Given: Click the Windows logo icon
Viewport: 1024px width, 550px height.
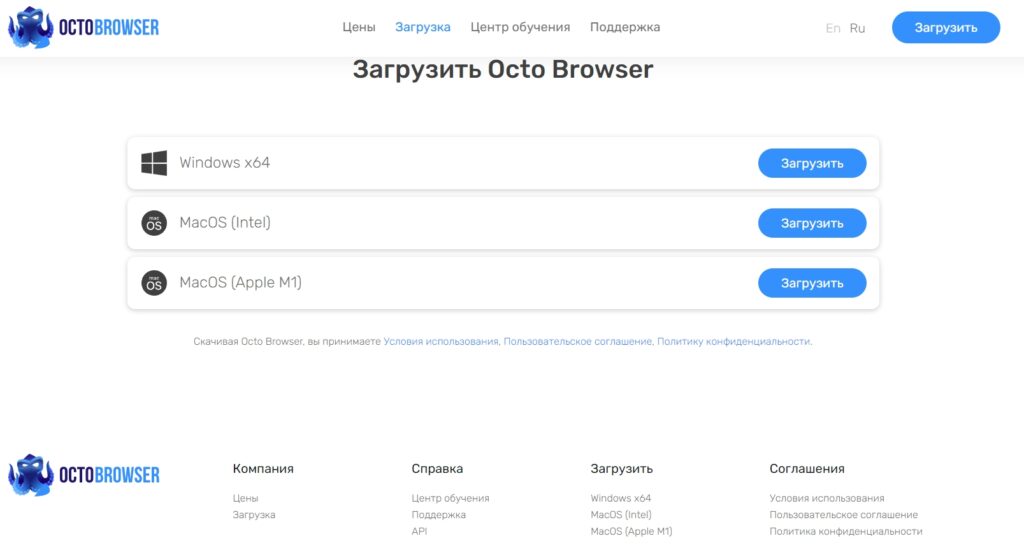Looking at the screenshot, I should tap(154, 163).
